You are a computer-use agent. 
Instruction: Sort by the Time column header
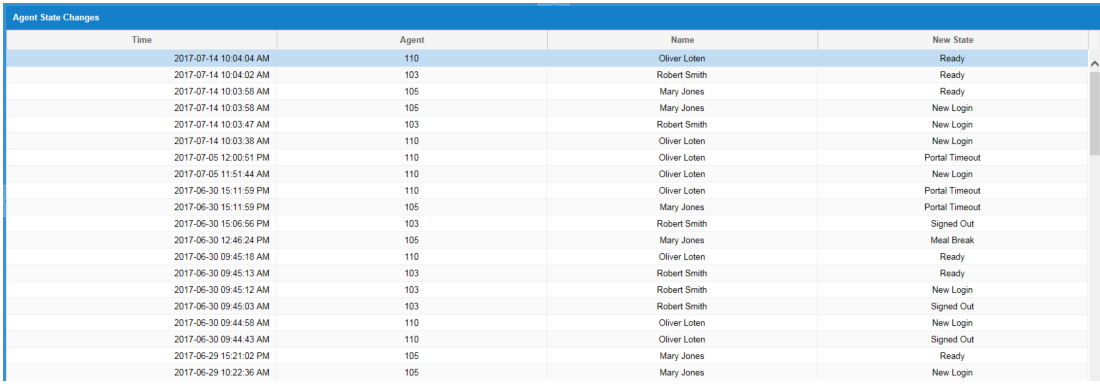(142, 40)
